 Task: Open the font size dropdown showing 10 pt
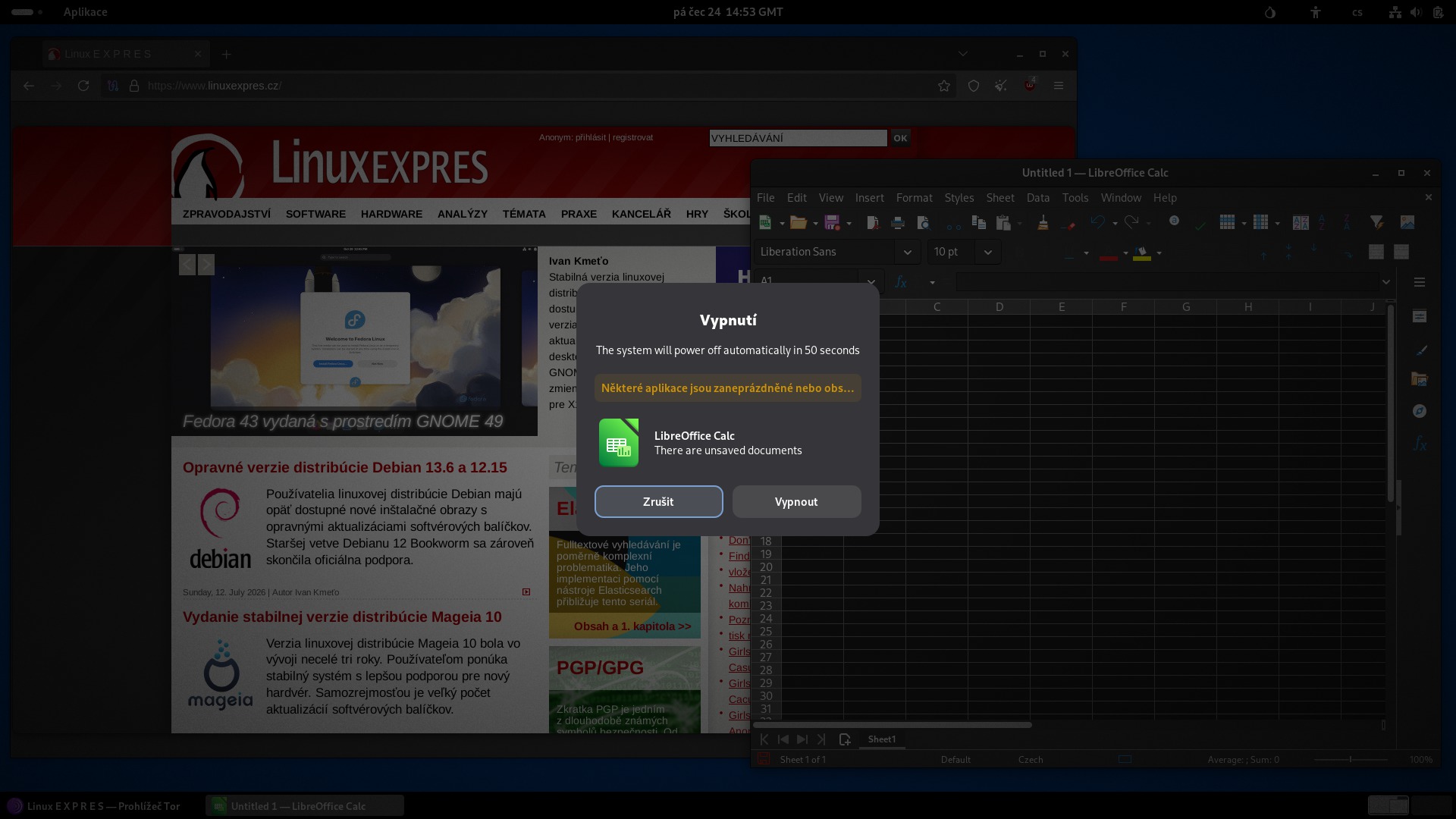pos(987,252)
